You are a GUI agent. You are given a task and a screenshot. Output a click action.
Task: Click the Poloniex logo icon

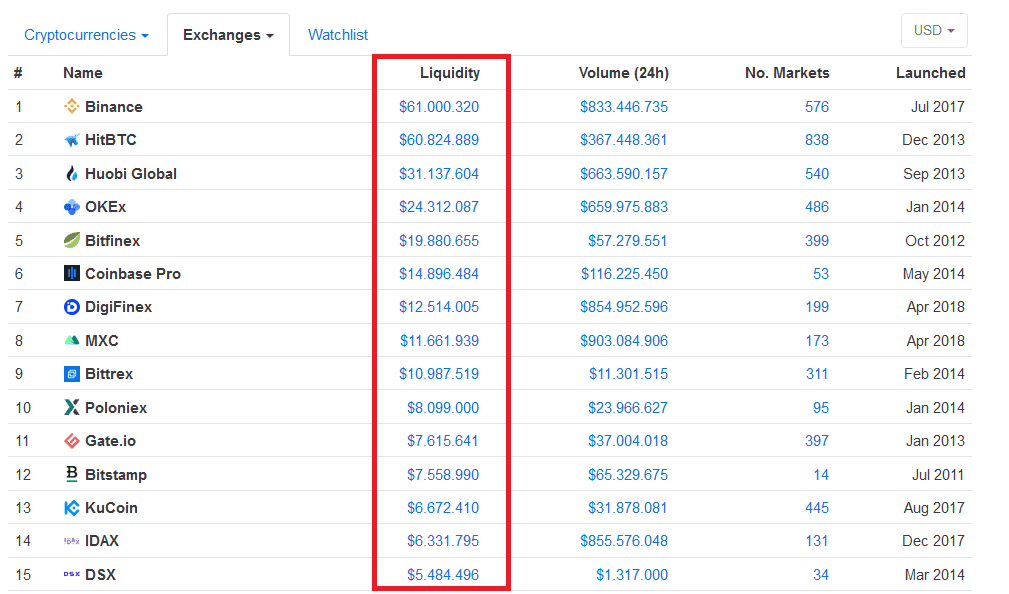pos(71,408)
